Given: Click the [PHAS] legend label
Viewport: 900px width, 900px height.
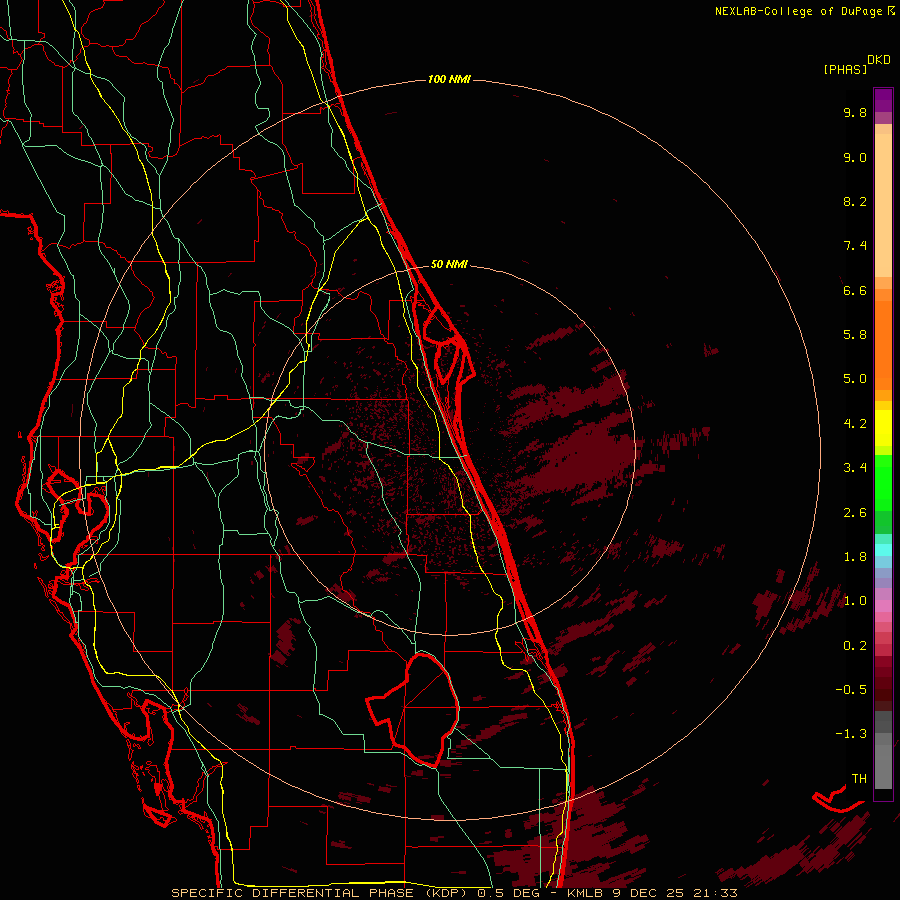Looking at the screenshot, I should (x=845, y=69).
